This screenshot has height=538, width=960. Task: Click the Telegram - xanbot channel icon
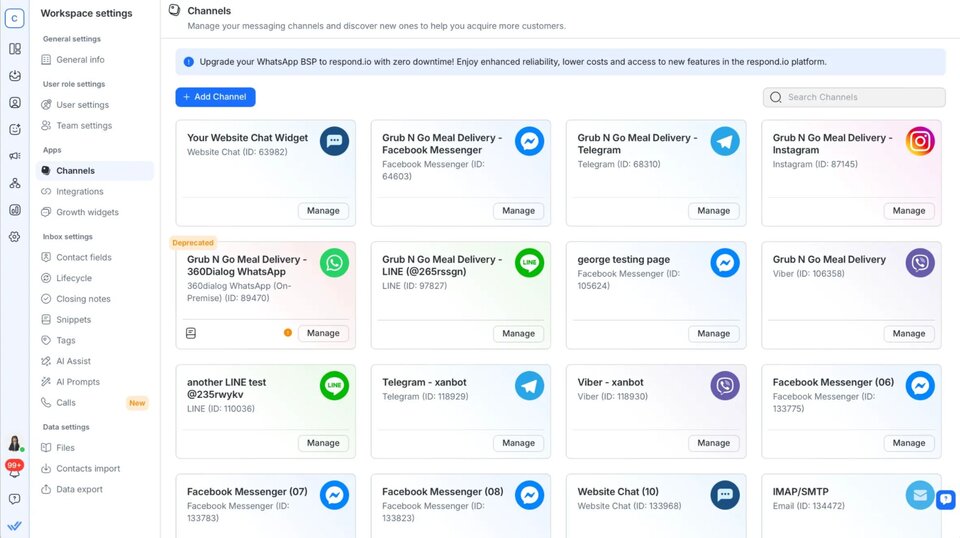tap(530, 386)
